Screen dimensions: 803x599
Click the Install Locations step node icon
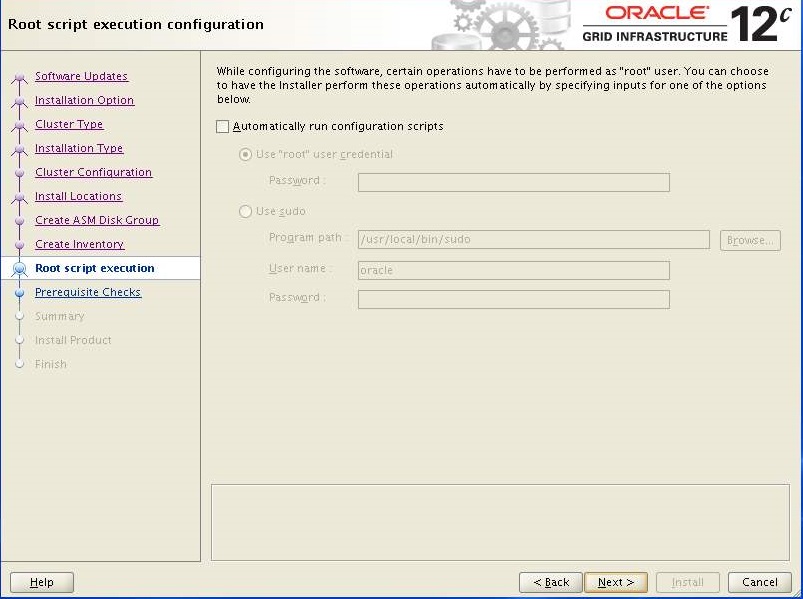(19, 197)
